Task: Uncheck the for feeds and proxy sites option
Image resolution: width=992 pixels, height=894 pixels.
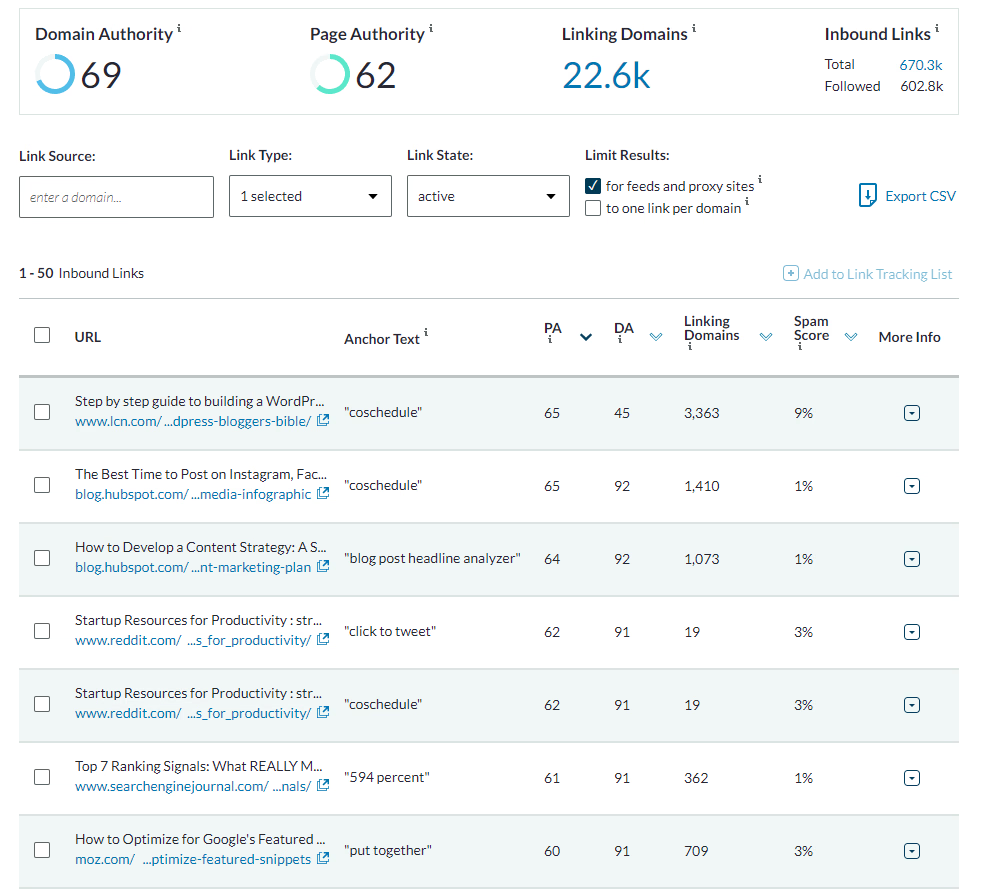Action: [594, 185]
